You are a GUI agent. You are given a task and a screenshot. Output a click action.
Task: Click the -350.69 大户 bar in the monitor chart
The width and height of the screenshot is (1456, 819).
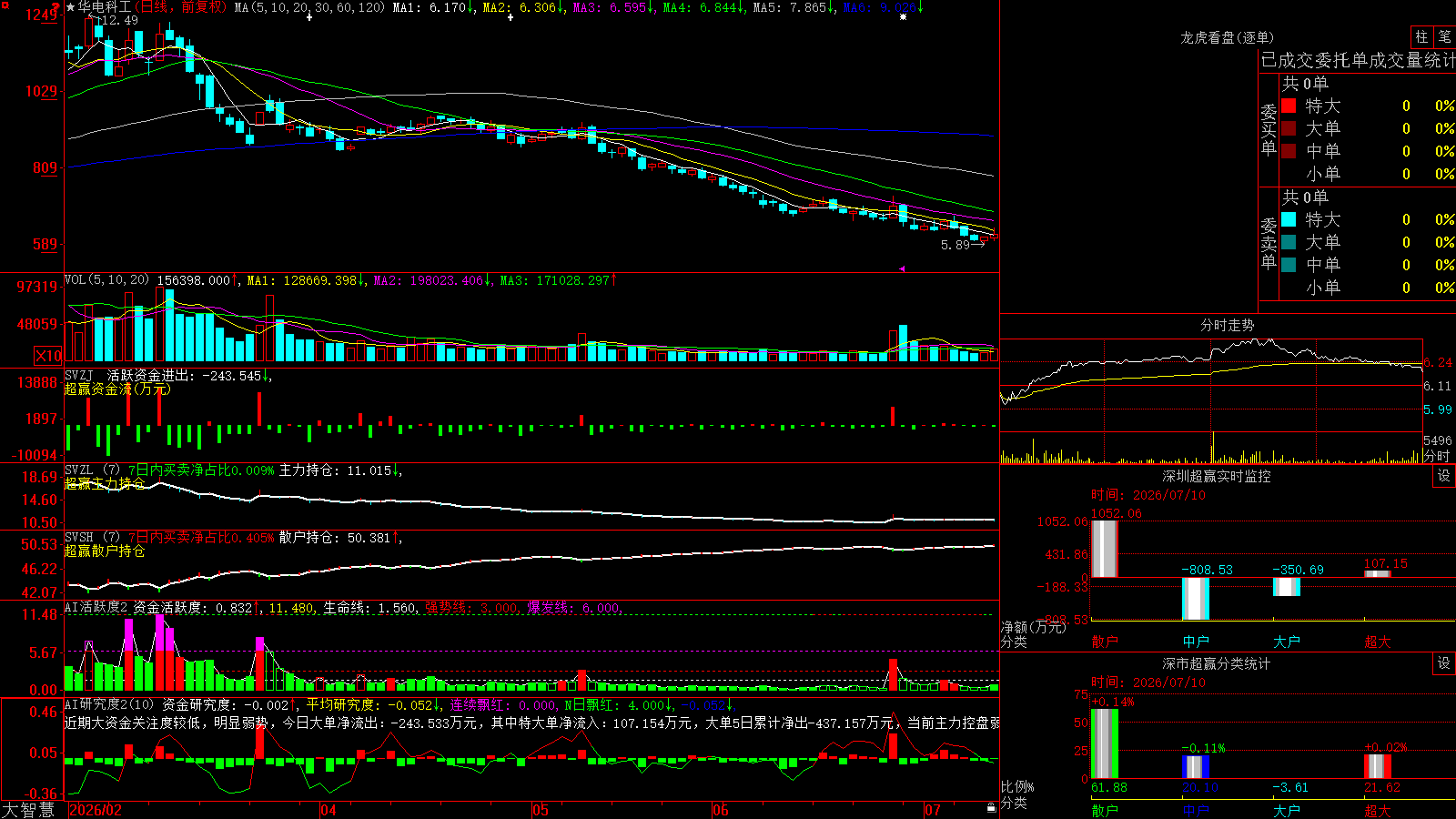click(x=1287, y=587)
